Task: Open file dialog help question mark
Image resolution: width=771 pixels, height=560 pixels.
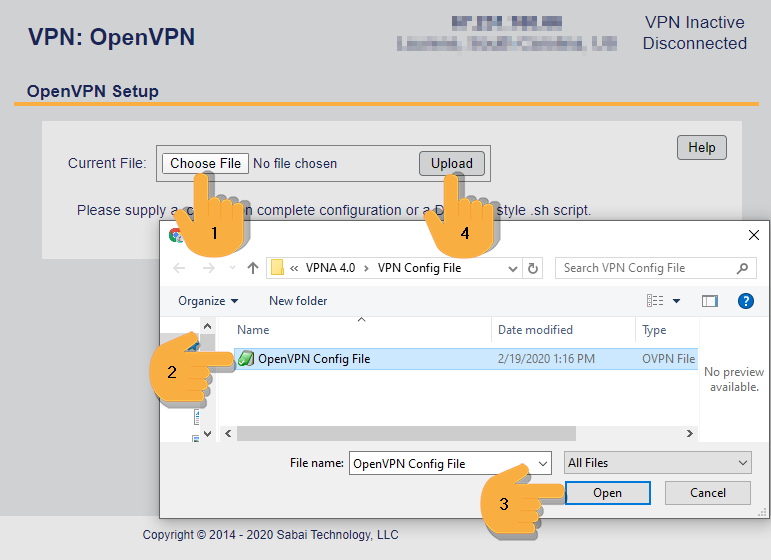Action: [x=744, y=301]
